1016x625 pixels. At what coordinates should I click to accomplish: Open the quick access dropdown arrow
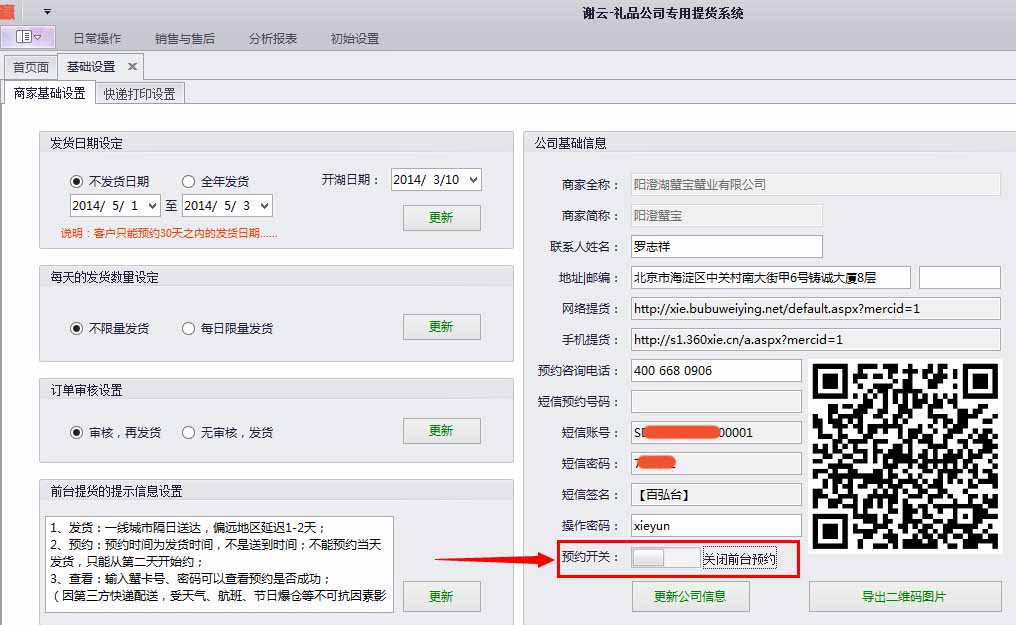47,11
